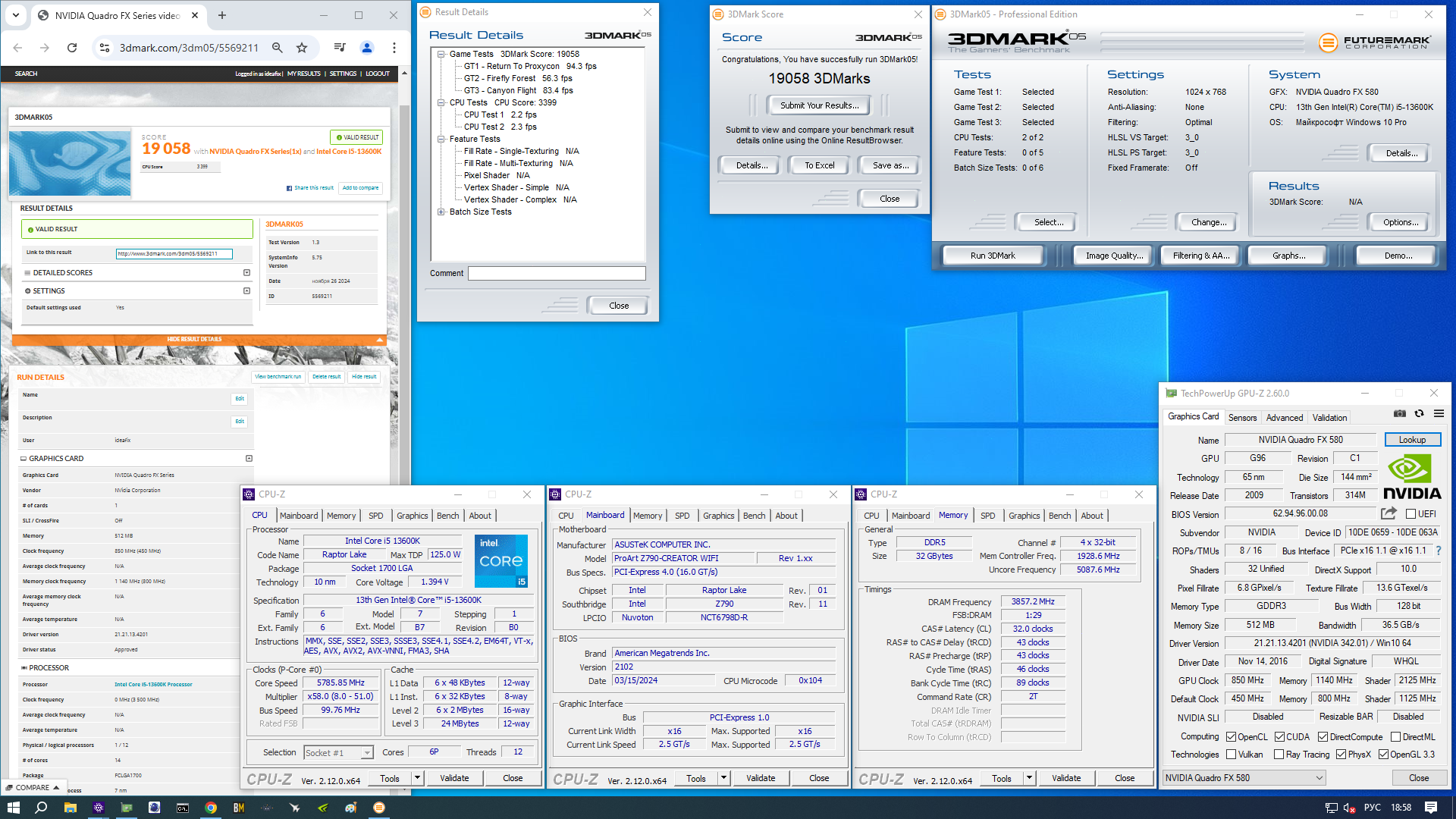Switch to the Advanced tab in GPU-Z
This screenshot has height=819, width=1456.
coord(1284,417)
